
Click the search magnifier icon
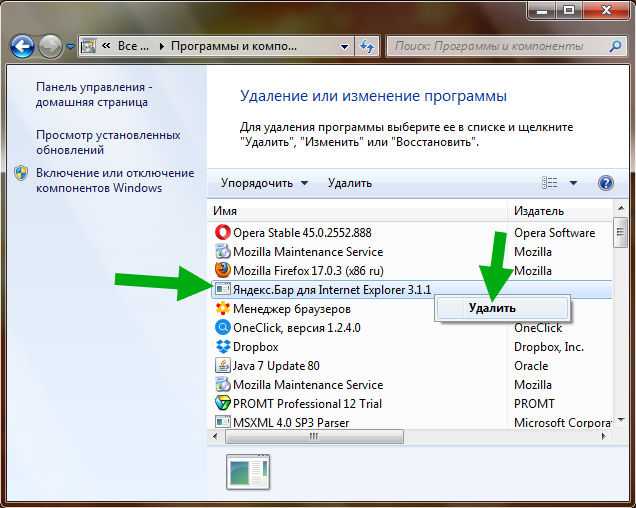pos(615,46)
